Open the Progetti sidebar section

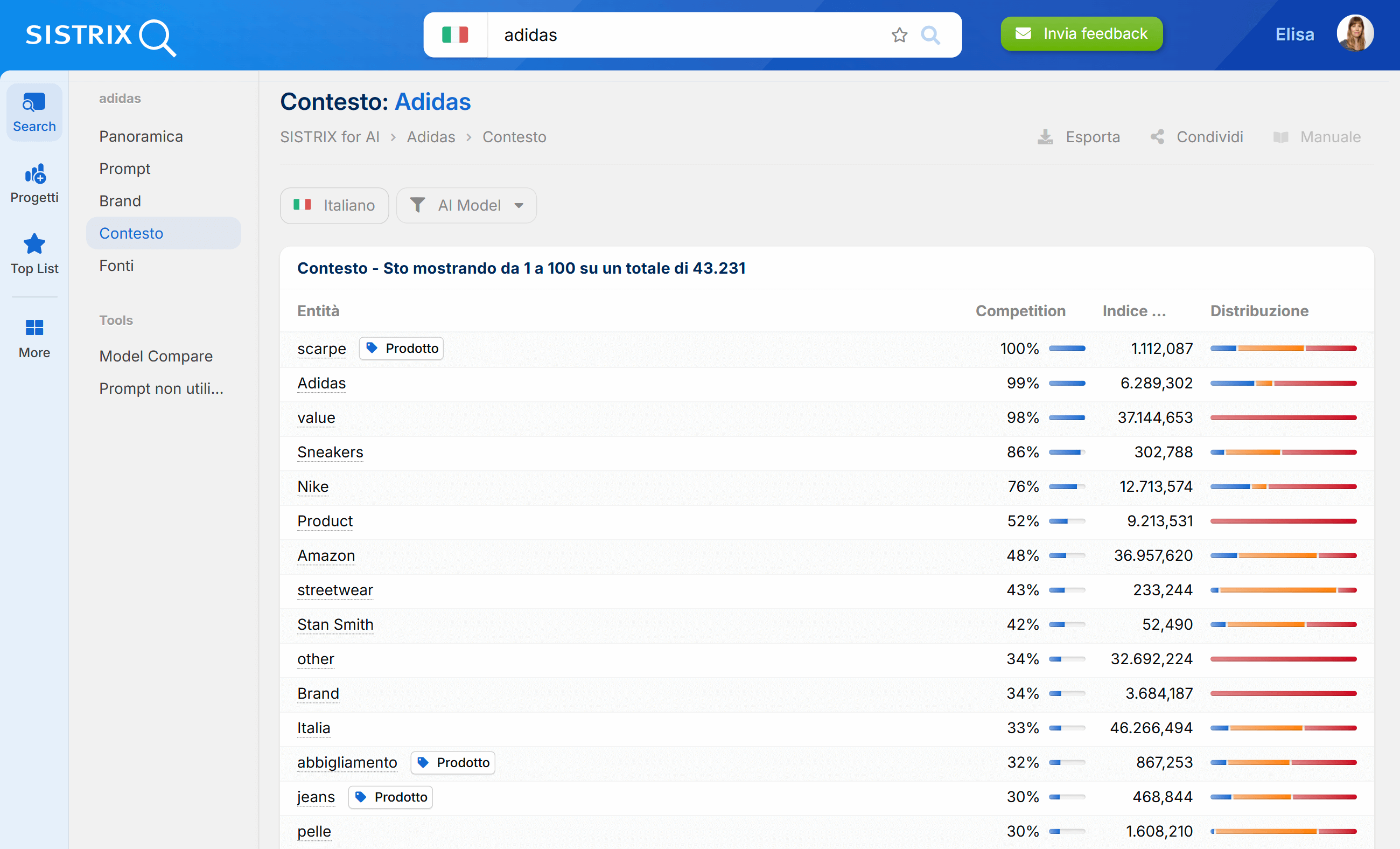34,184
